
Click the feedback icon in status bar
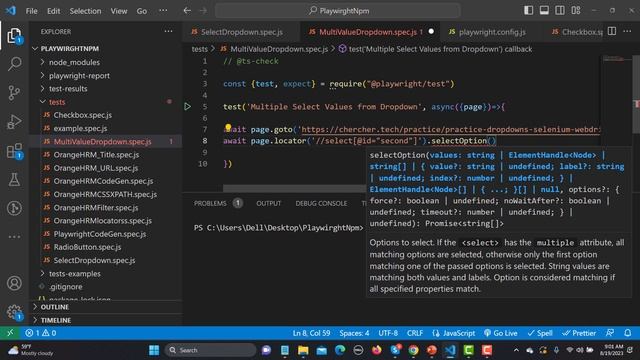(x=610, y=333)
